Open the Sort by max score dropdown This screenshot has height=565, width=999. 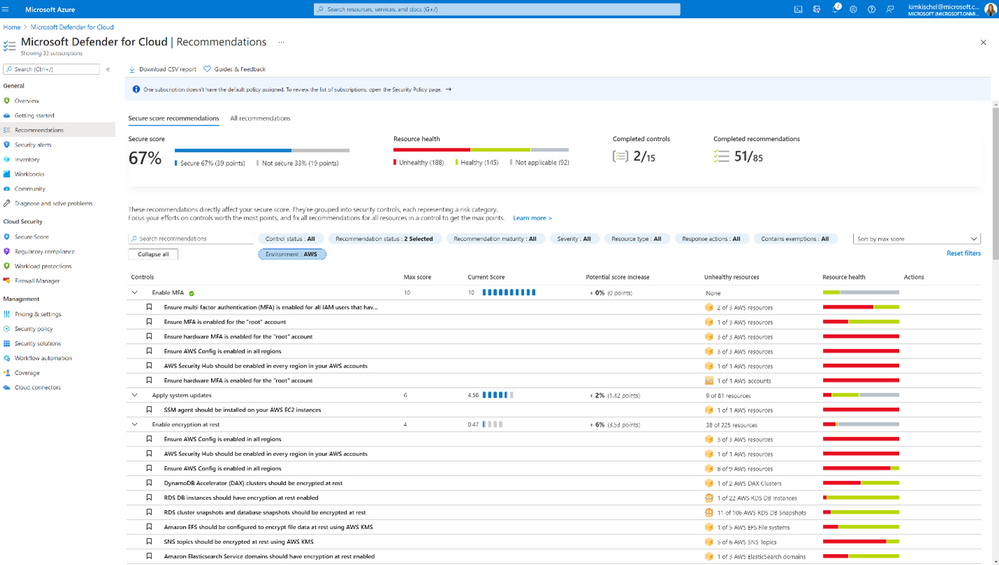[917, 239]
